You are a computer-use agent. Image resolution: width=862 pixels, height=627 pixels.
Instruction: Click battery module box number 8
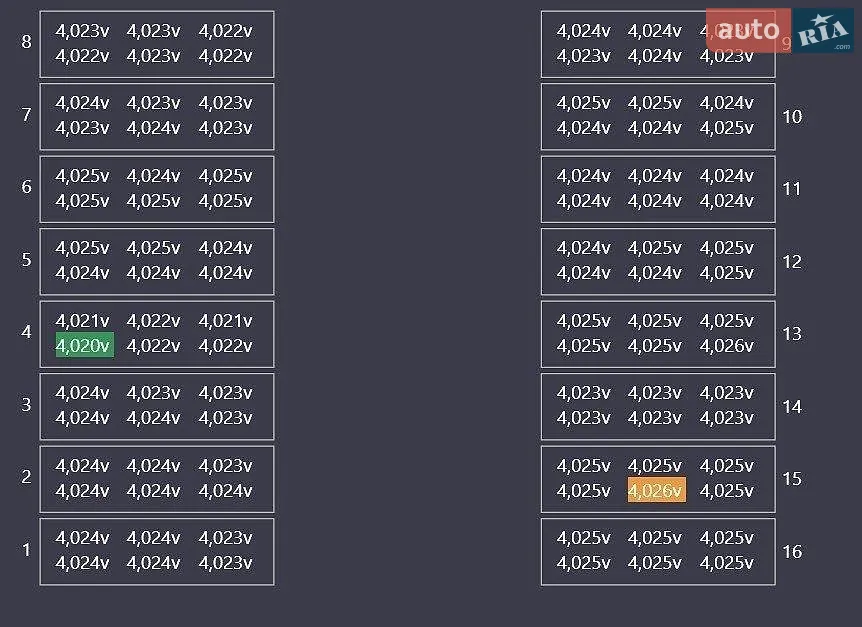pos(157,44)
